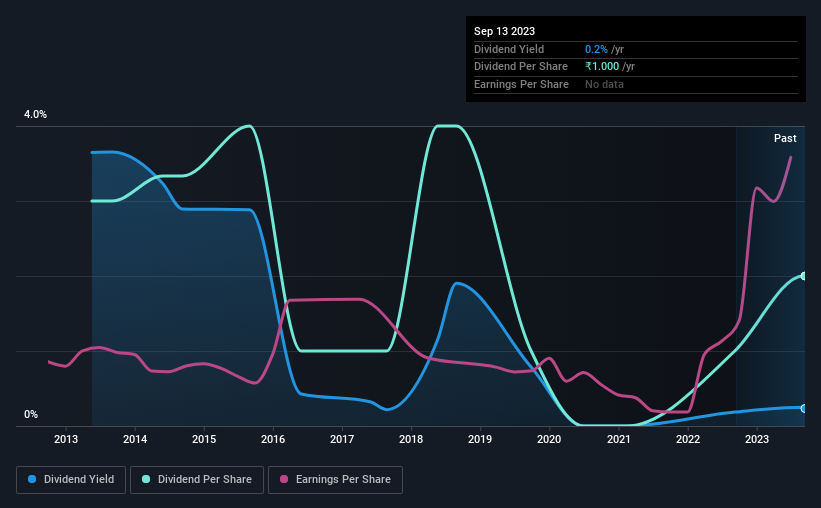The height and width of the screenshot is (508, 821).
Task: Click the 2017 x-axis label
Action: click(x=342, y=439)
